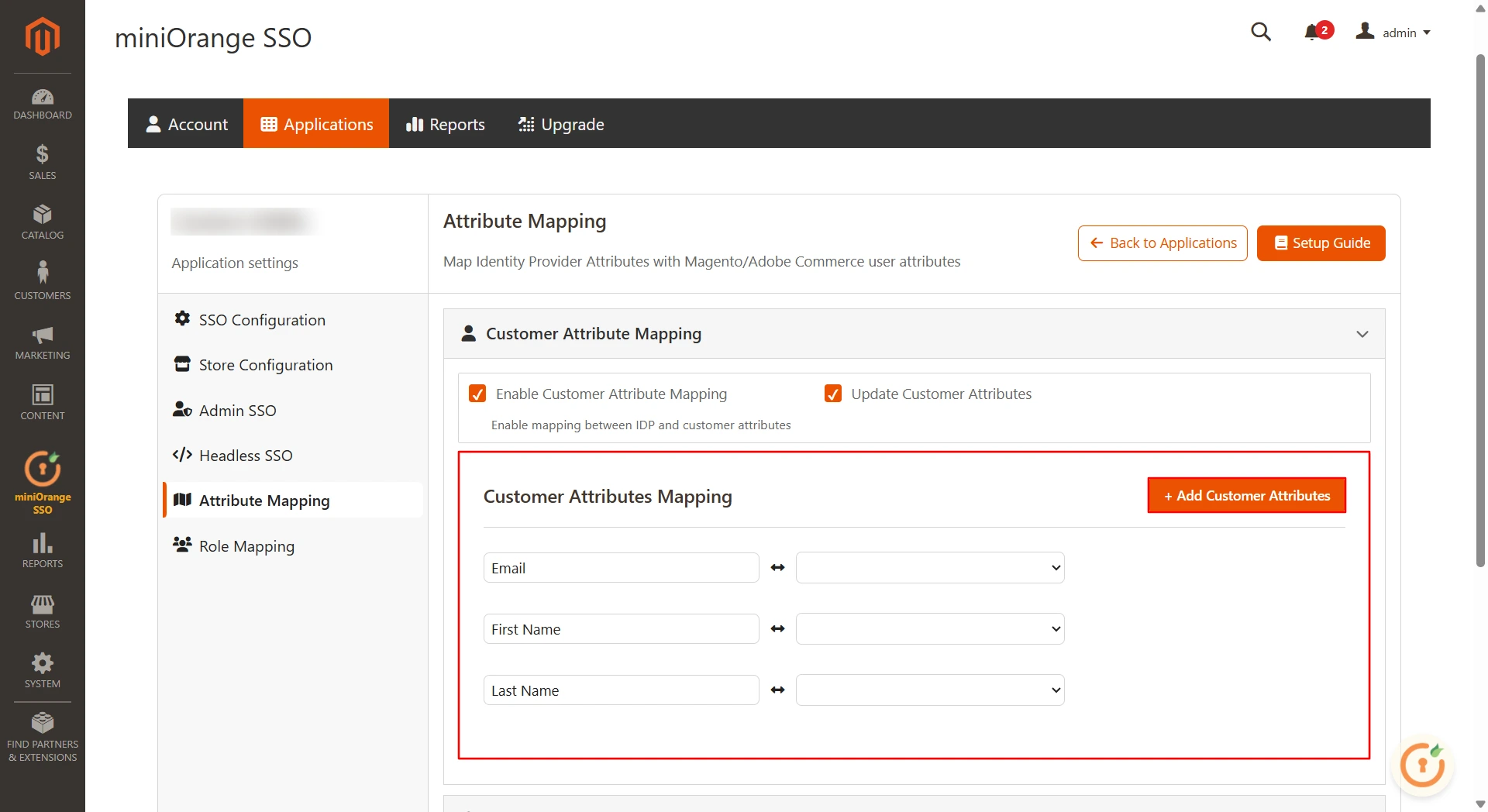Viewport: 1488px width, 812px height.
Task: Switch to the Reports tab
Action: click(x=446, y=124)
